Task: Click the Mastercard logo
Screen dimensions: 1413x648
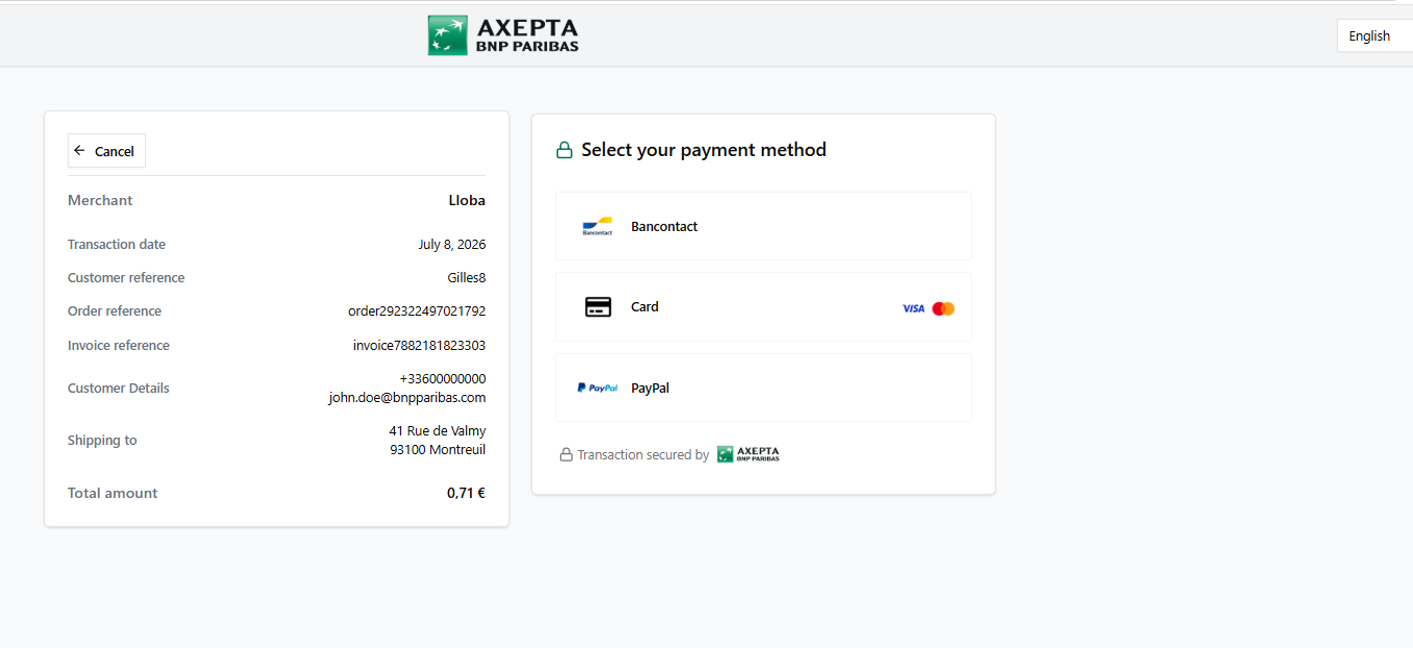Action: tap(943, 309)
